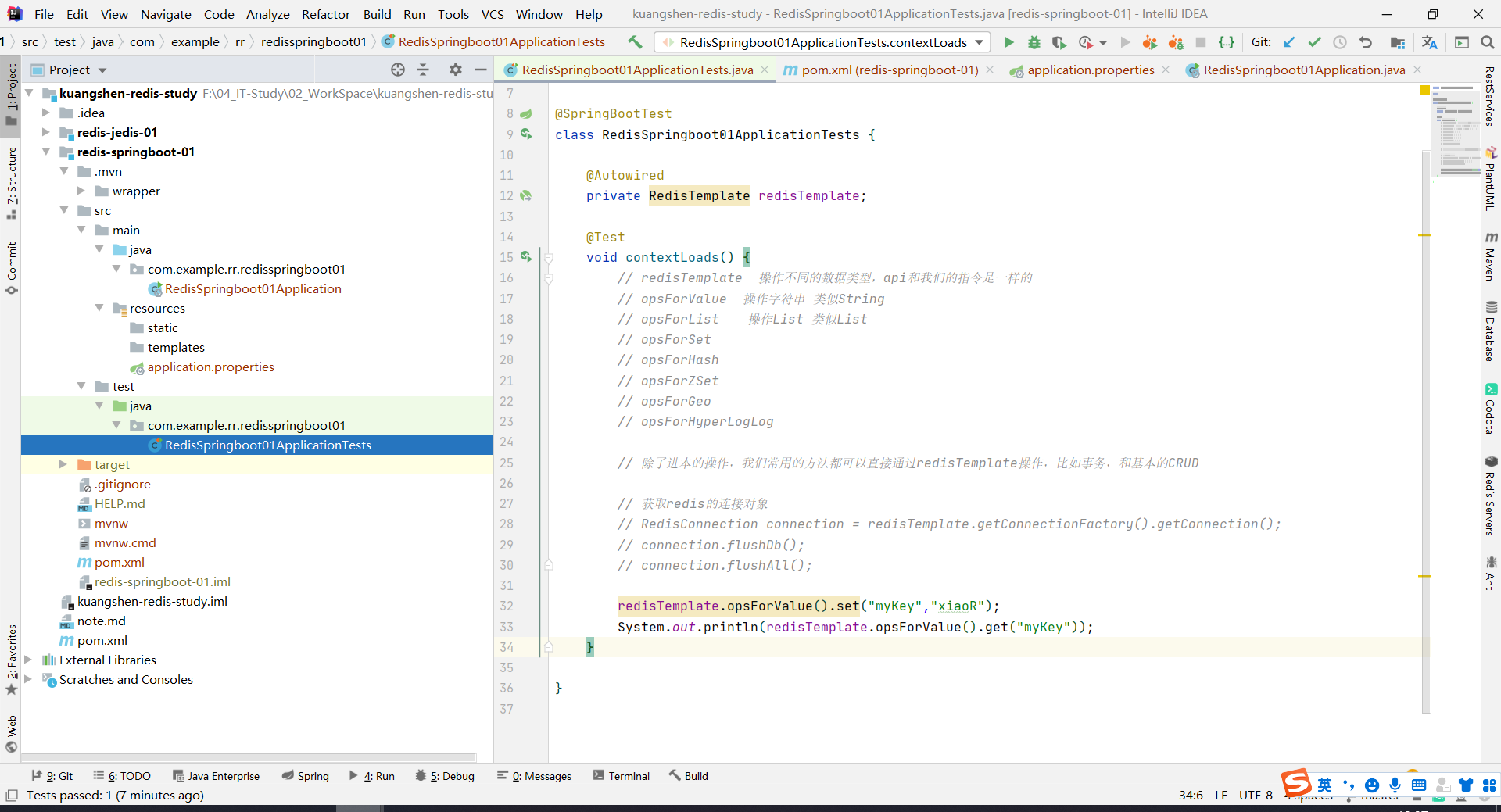The width and height of the screenshot is (1501, 812).
Task: Switch to the application.properties editor tab
Action: point(1091,70)
